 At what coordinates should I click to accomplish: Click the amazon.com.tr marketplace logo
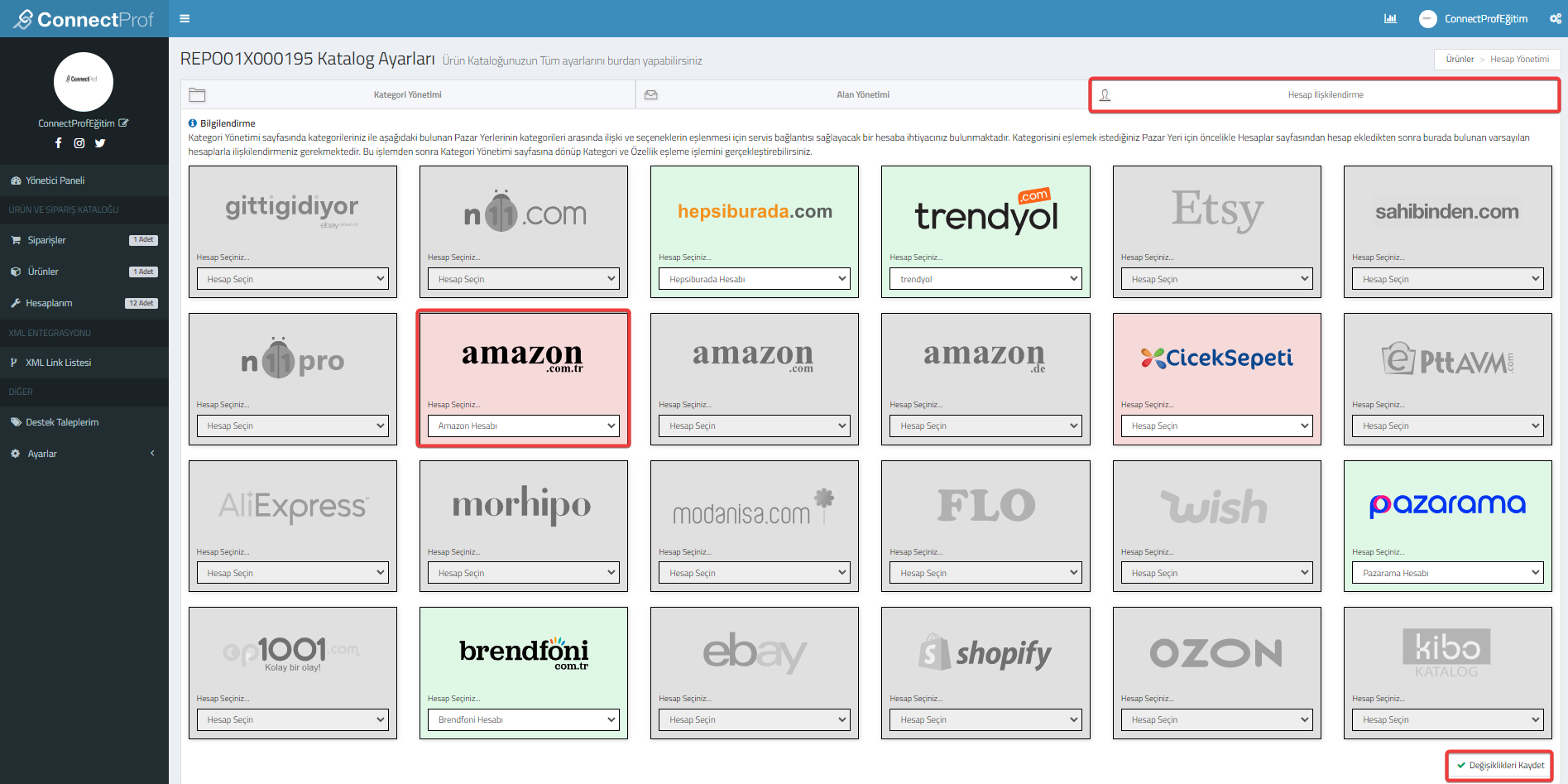[x=523, y=356]
